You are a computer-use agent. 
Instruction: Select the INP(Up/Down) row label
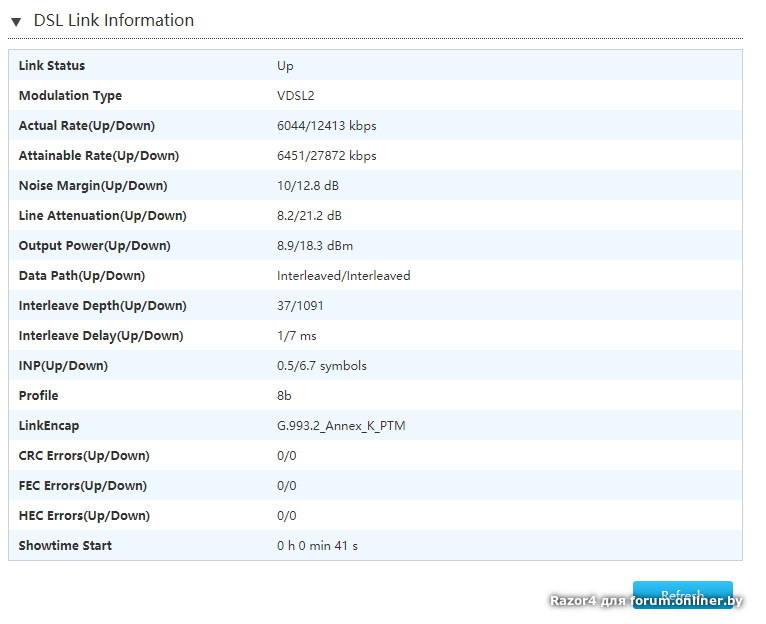point(63,366)
